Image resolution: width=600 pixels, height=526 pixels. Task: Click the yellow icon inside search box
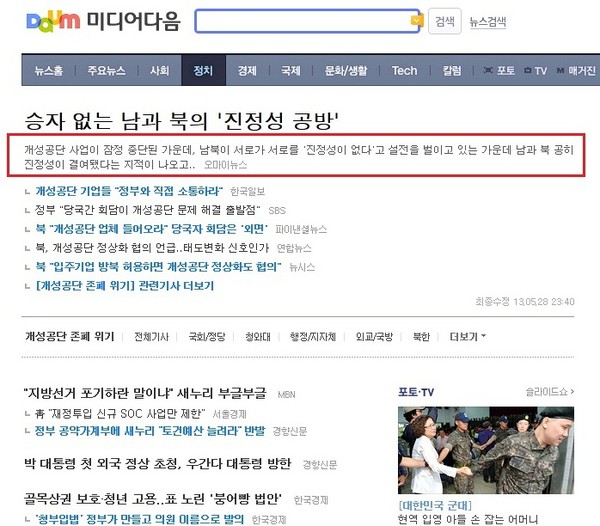point(416,21)
